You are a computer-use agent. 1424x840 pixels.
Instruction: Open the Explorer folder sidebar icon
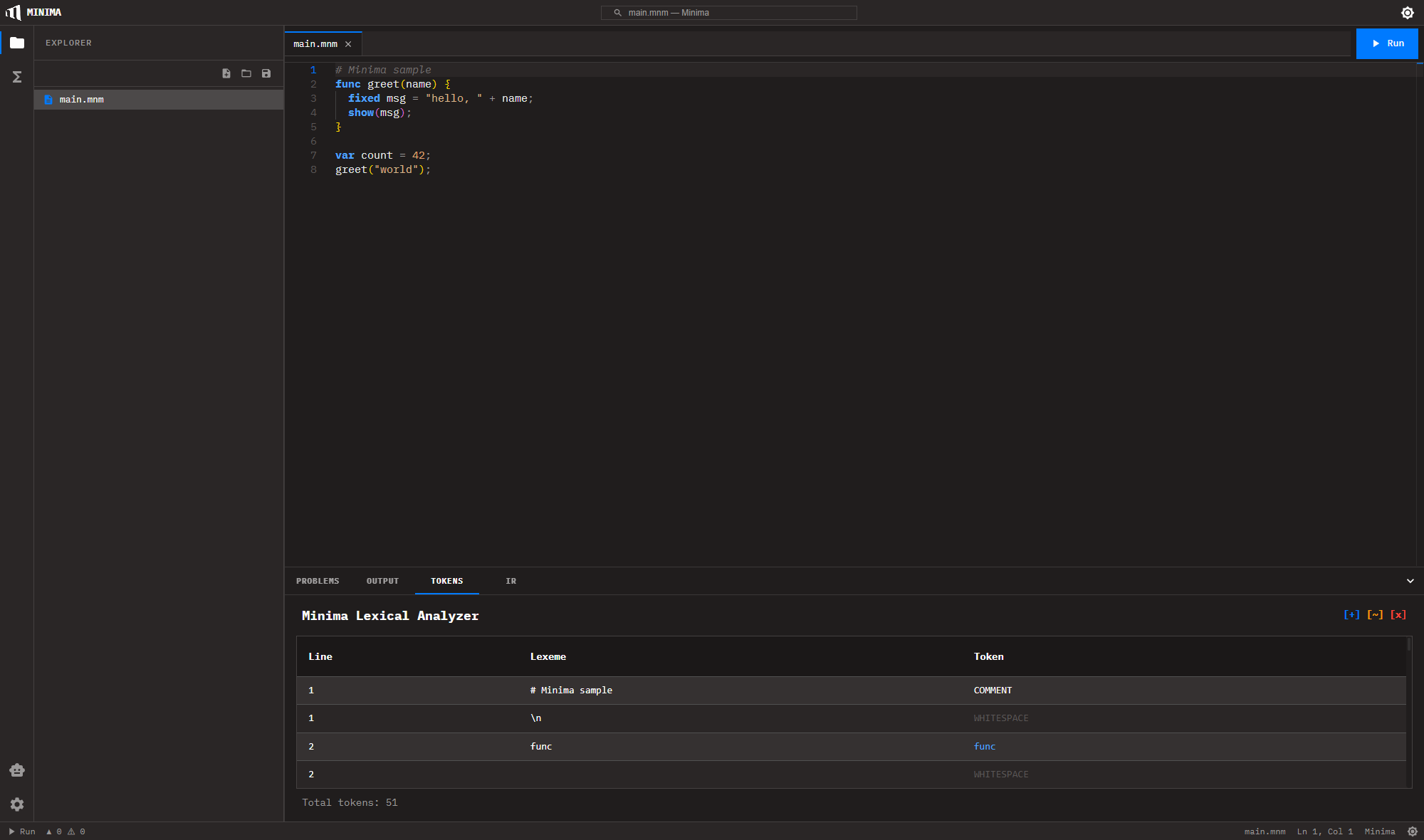(x=17, y=43)
